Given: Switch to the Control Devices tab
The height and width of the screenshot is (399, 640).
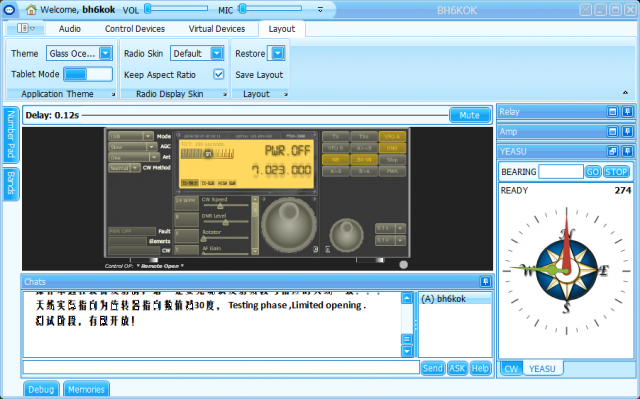Looking at the screenshot, I should tap(135, 29).
